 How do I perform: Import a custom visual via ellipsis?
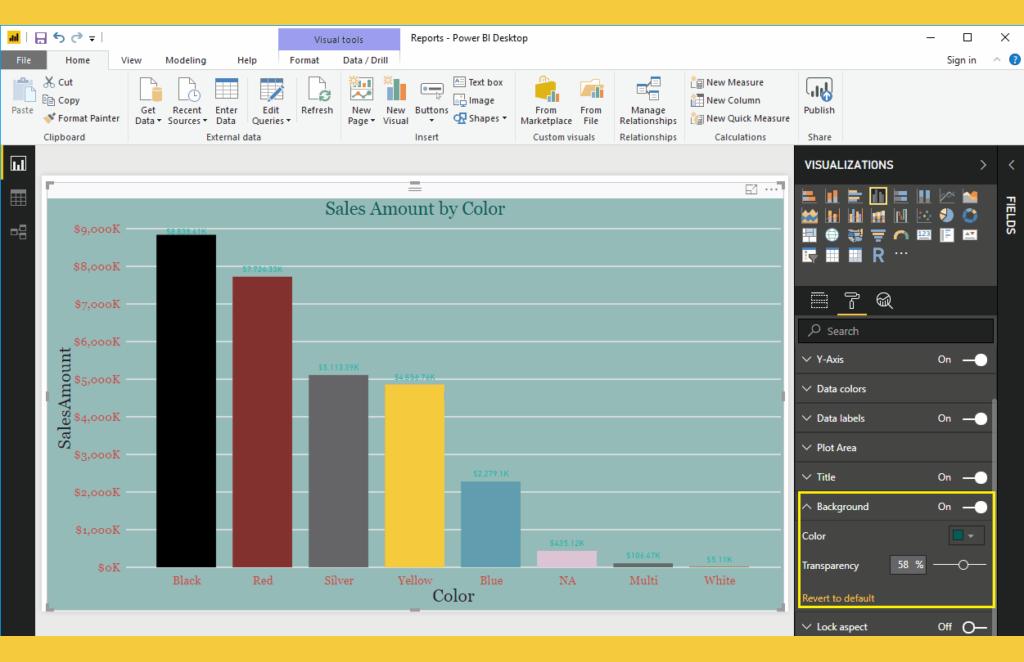tap(901, 253)
